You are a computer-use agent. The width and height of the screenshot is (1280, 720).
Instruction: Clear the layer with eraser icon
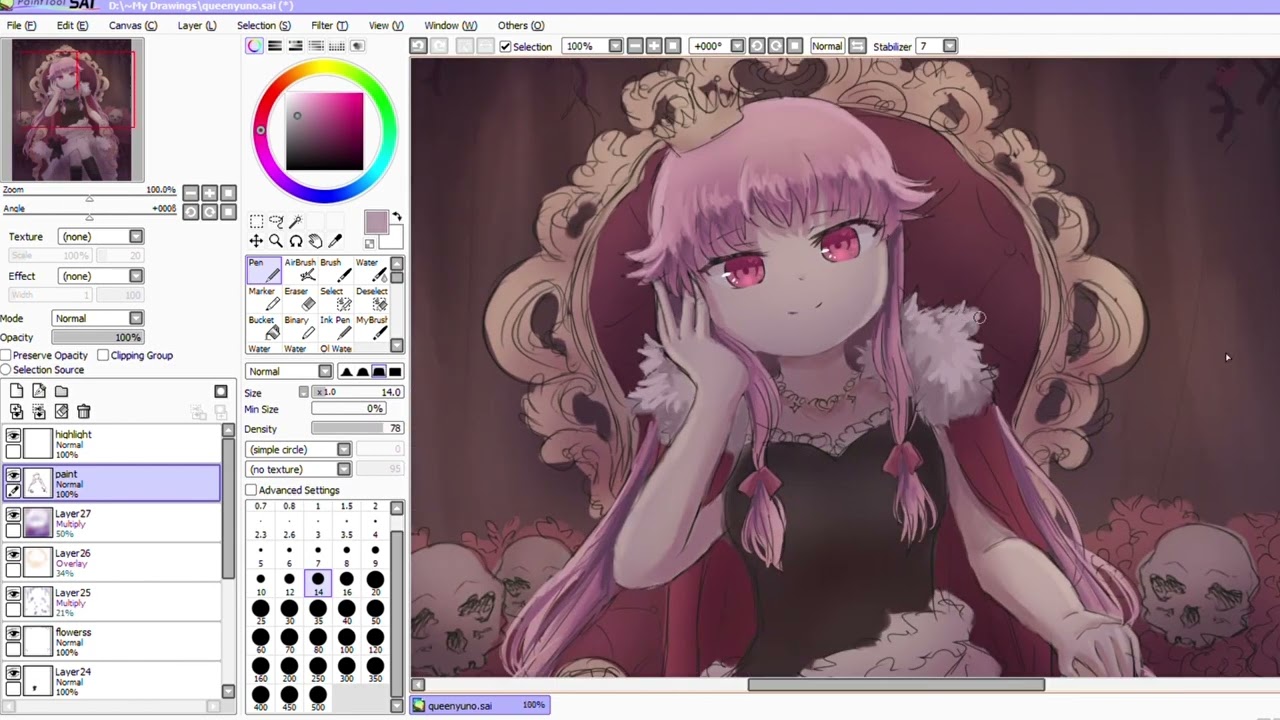[x=61, y=411]
